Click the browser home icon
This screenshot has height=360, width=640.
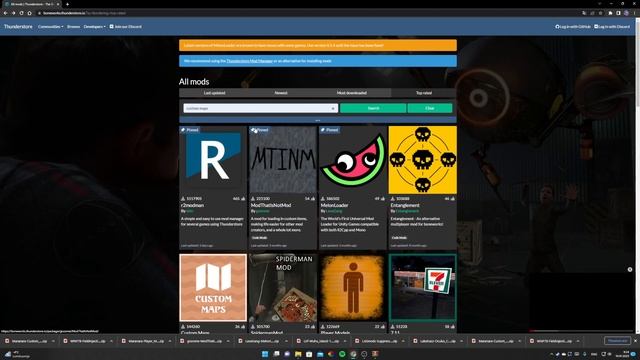pyautogui.click(x=29, y=13)
